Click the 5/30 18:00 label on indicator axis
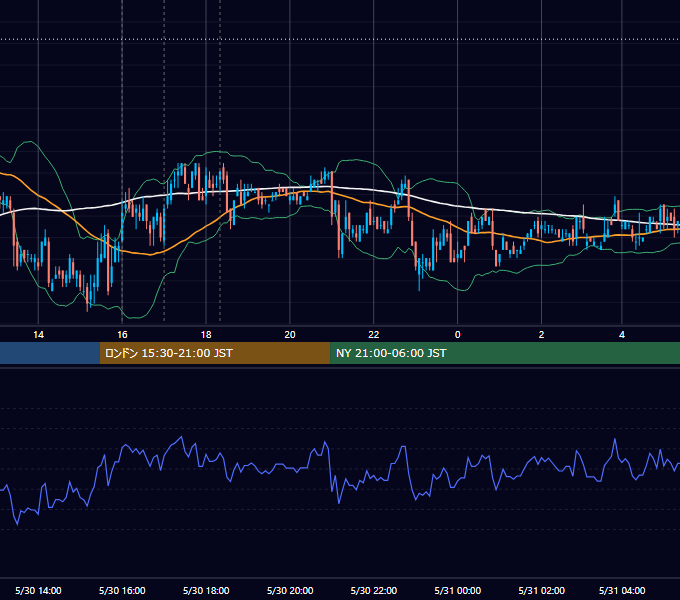The height and width of the screenshot is (600, 680). 206,590
